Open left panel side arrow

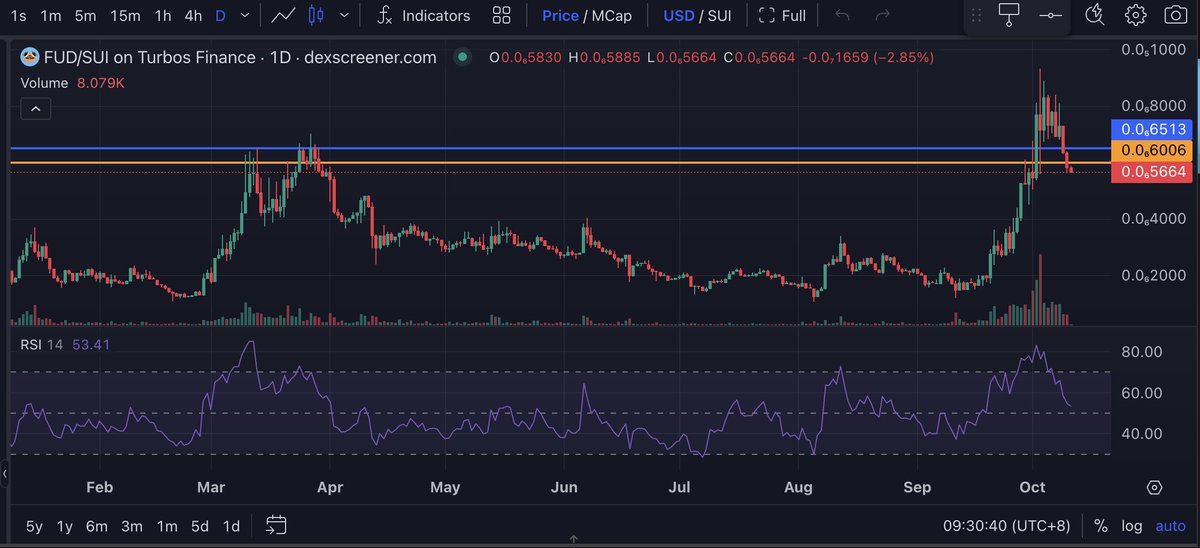[4, 474]
